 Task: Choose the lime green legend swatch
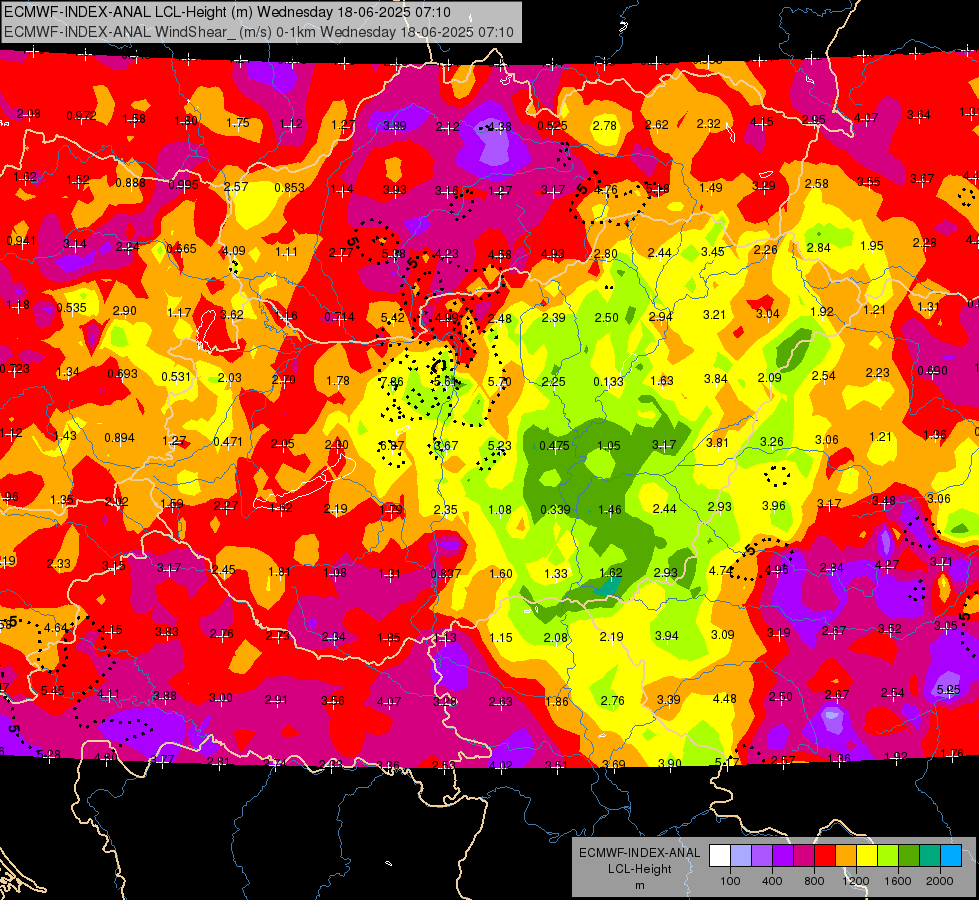[x=888, y=855]
